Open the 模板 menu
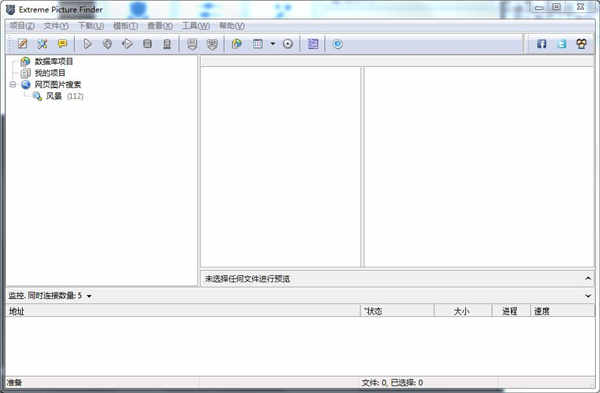 126,26
